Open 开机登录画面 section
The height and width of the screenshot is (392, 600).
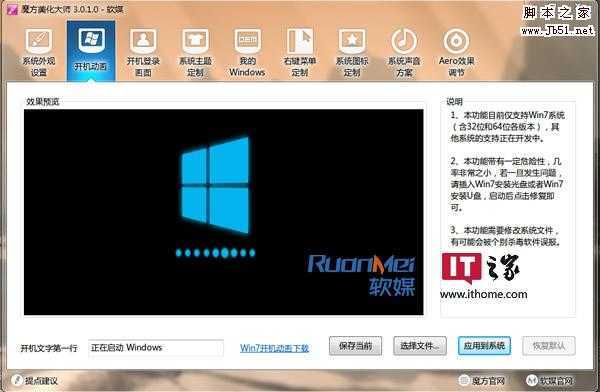143,52
